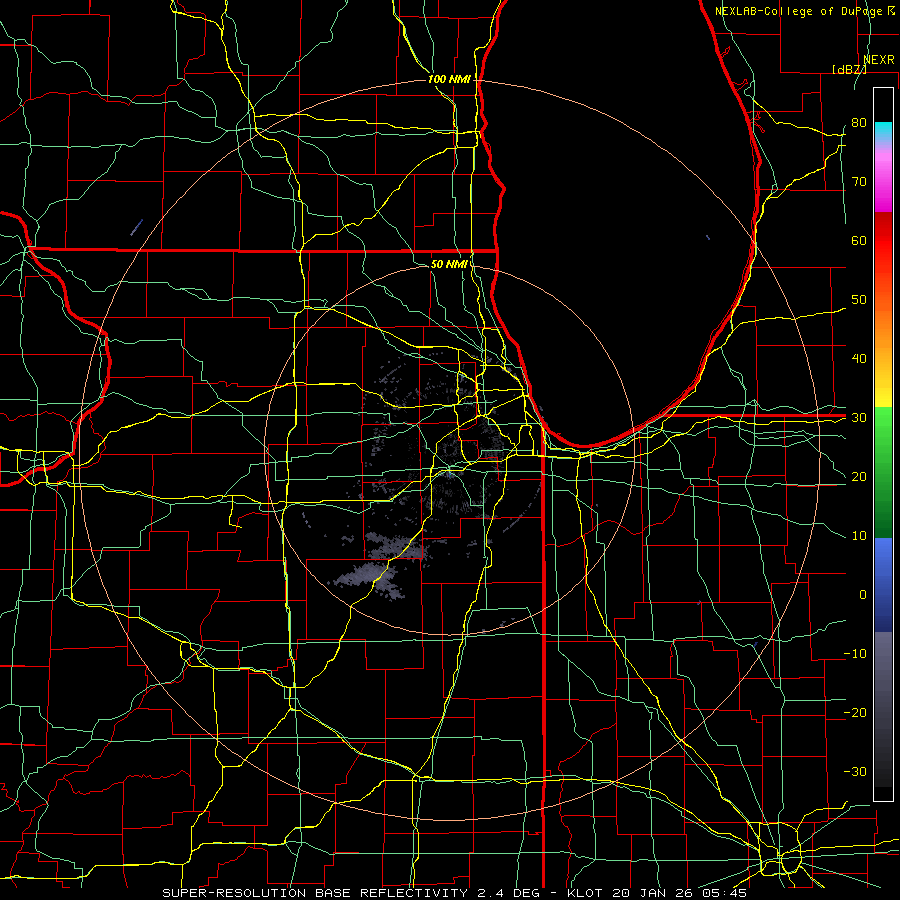This screenshot has width=900, height=900.
Task: Click the -20 dBZ scale value
Action: click(x=855, y=712)
